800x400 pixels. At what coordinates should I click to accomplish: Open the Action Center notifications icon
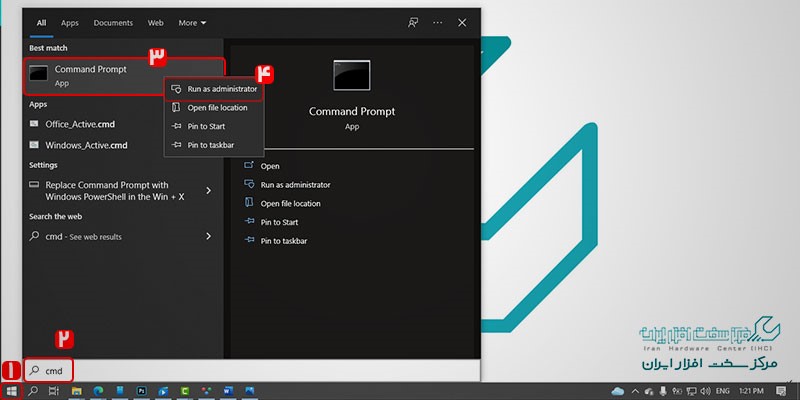point(781,391)
